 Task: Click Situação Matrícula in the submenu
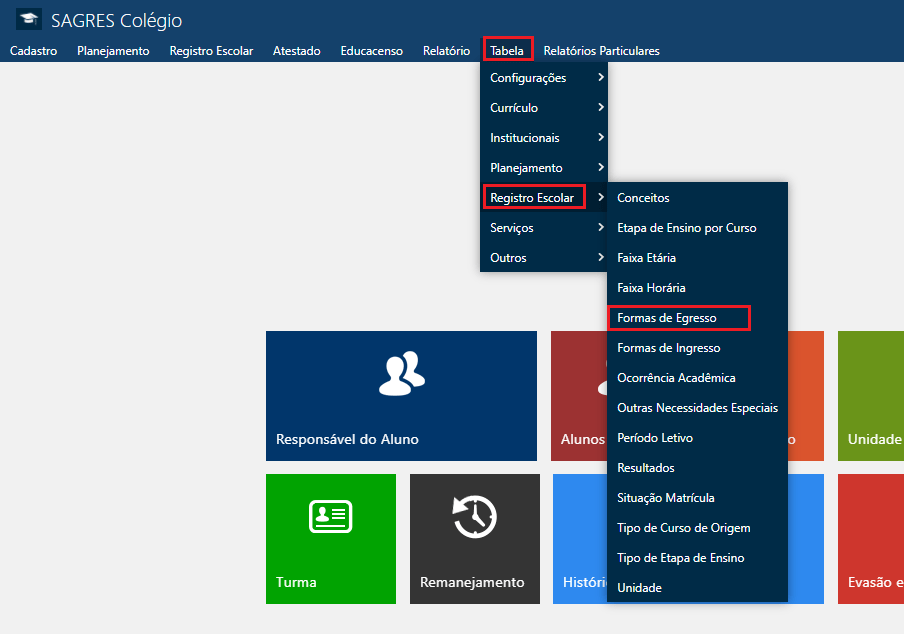[x=665, y=498]
